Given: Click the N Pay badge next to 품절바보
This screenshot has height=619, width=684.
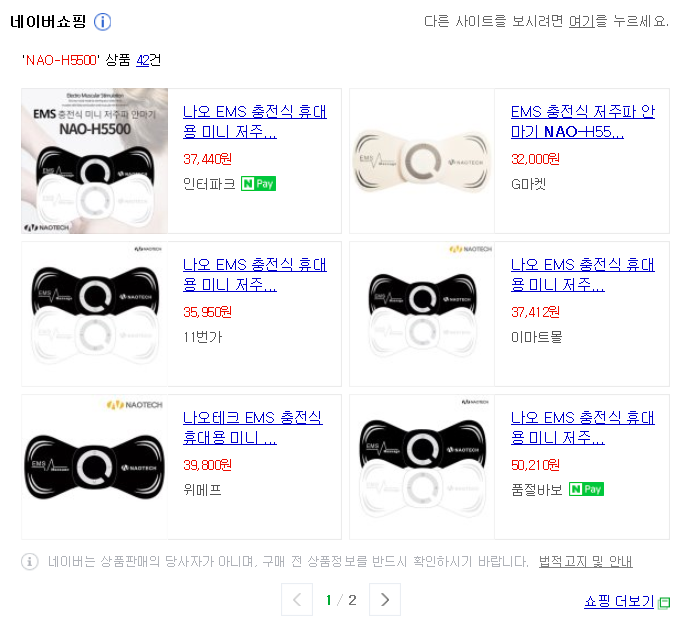Looking at the screenshot, I should (586, 489).
